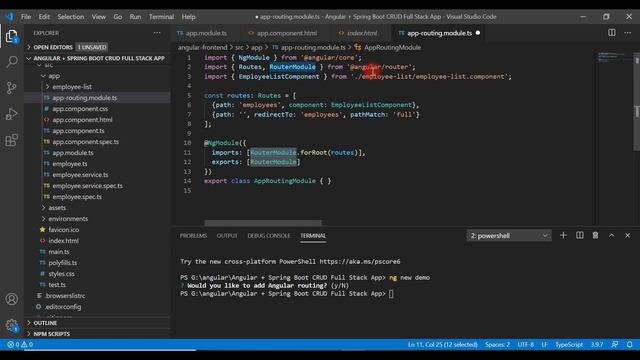This screenshot has height=360, width=640.
Task: Open editor more actions ellipsis
Action: point(628,33)
